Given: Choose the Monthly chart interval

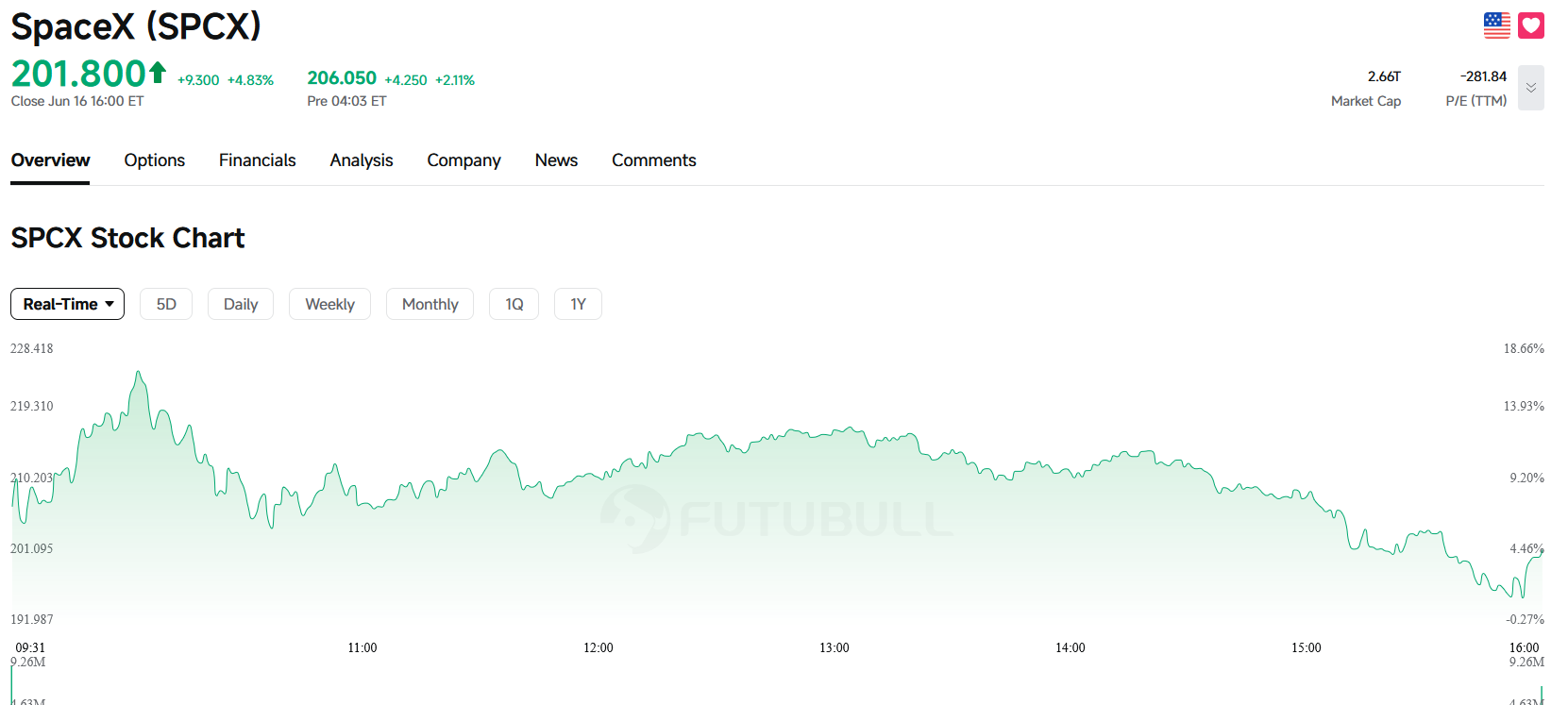Looking at the screenshot, I should click(x=430, y=304).
